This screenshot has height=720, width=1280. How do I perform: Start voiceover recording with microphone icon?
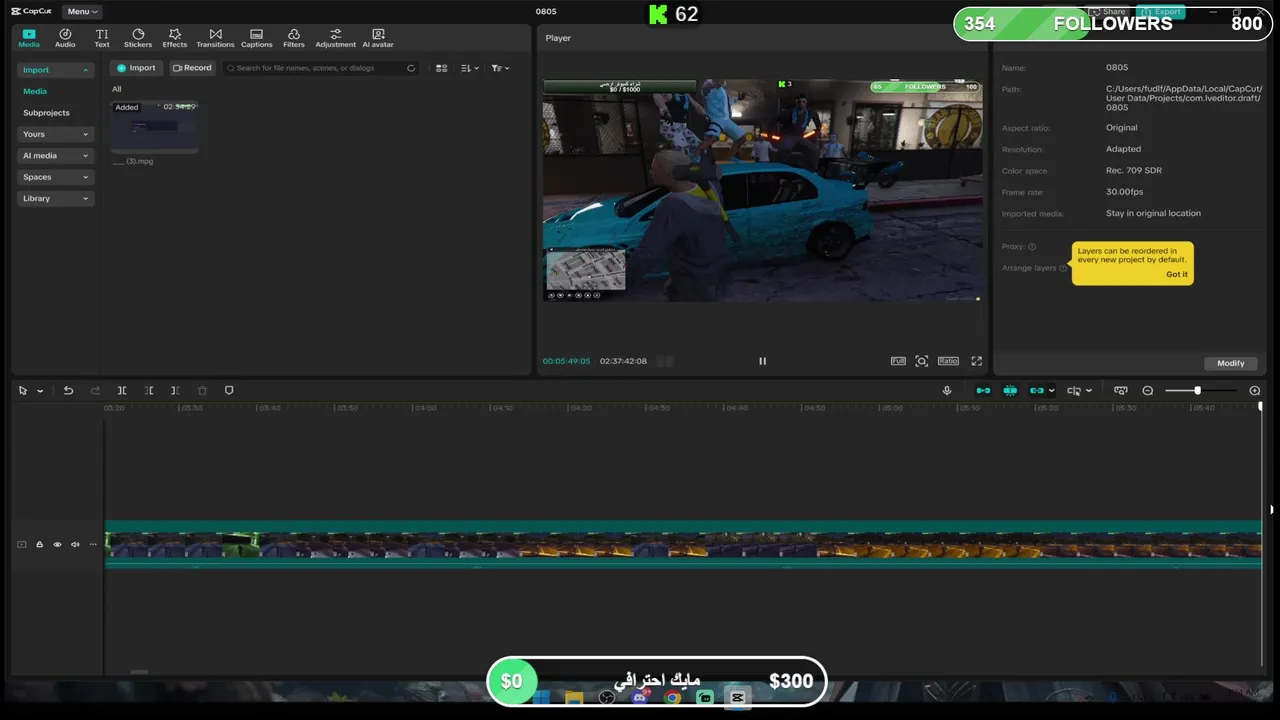[947, 390]
